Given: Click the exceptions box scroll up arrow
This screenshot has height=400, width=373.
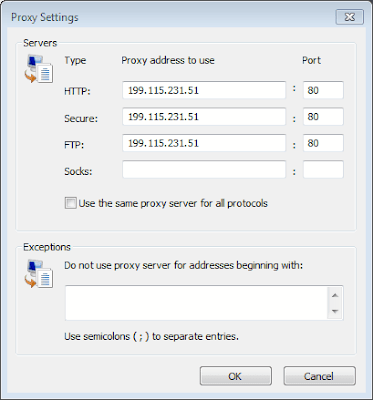Looking at the screenshot, I should pyautogui.click(x=335, y=295).
